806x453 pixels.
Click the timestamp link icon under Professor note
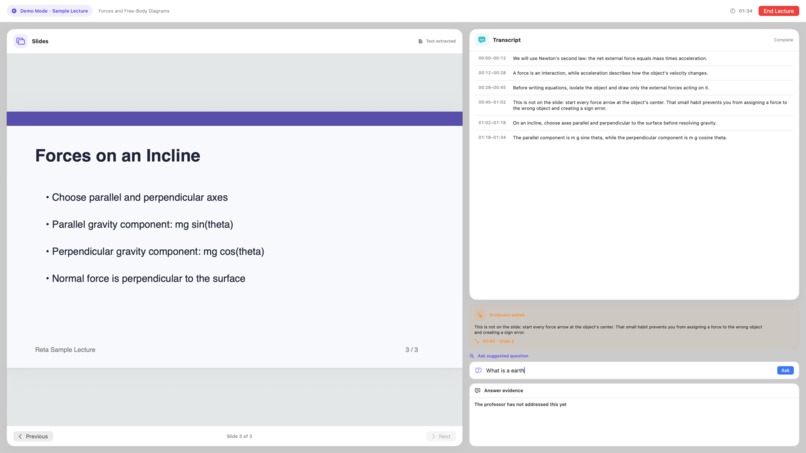(477, 341)
